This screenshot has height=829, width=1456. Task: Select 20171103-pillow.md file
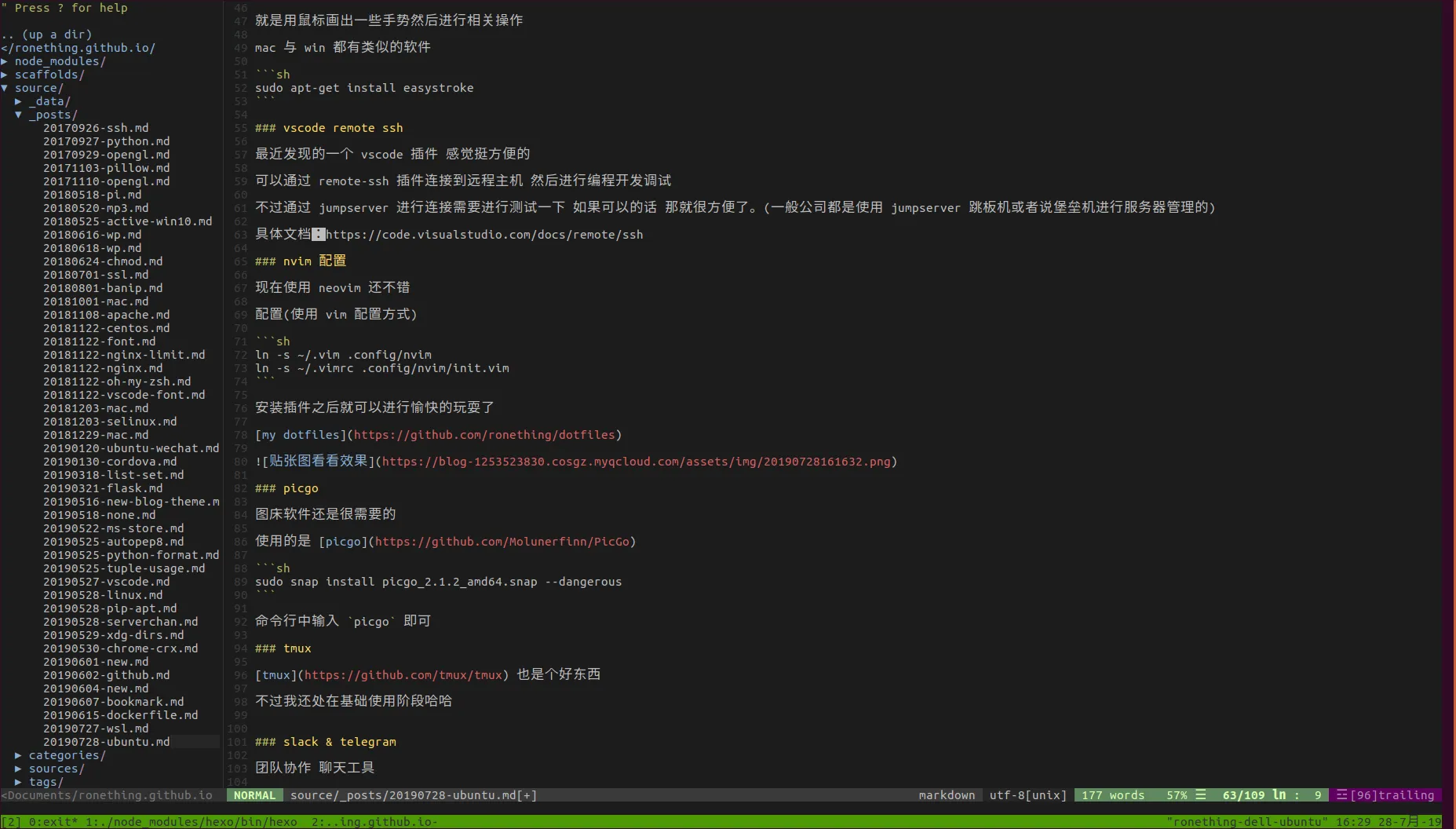[x=106, y=168]
